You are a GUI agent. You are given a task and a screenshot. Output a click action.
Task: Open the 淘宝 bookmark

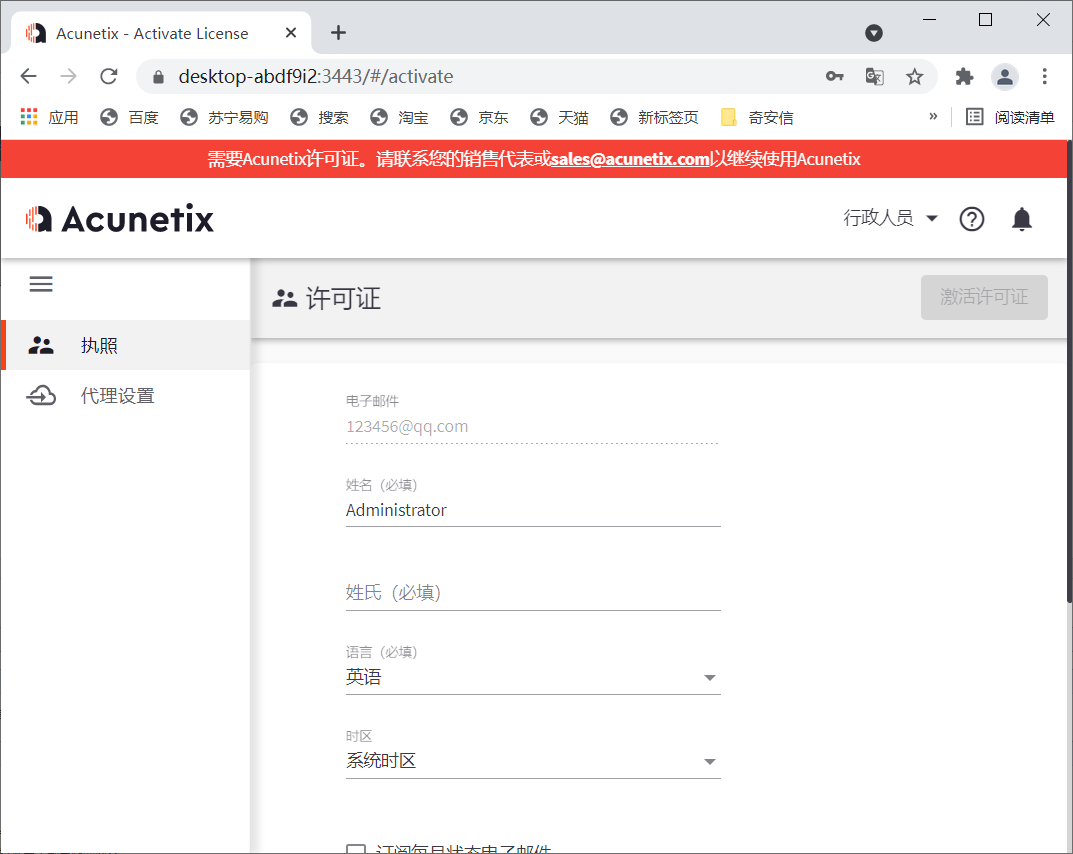pyautogui.click(x=400, y=117)
